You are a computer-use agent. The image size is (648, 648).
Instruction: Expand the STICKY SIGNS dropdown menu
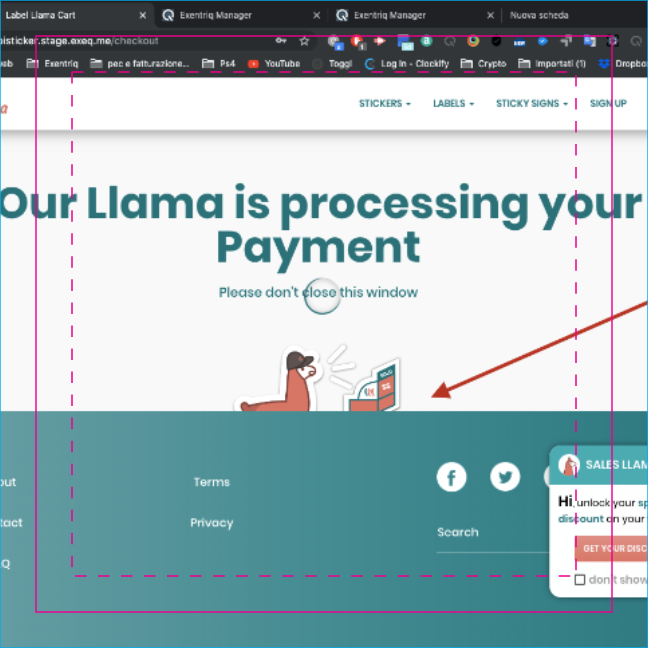click(531, 103)
